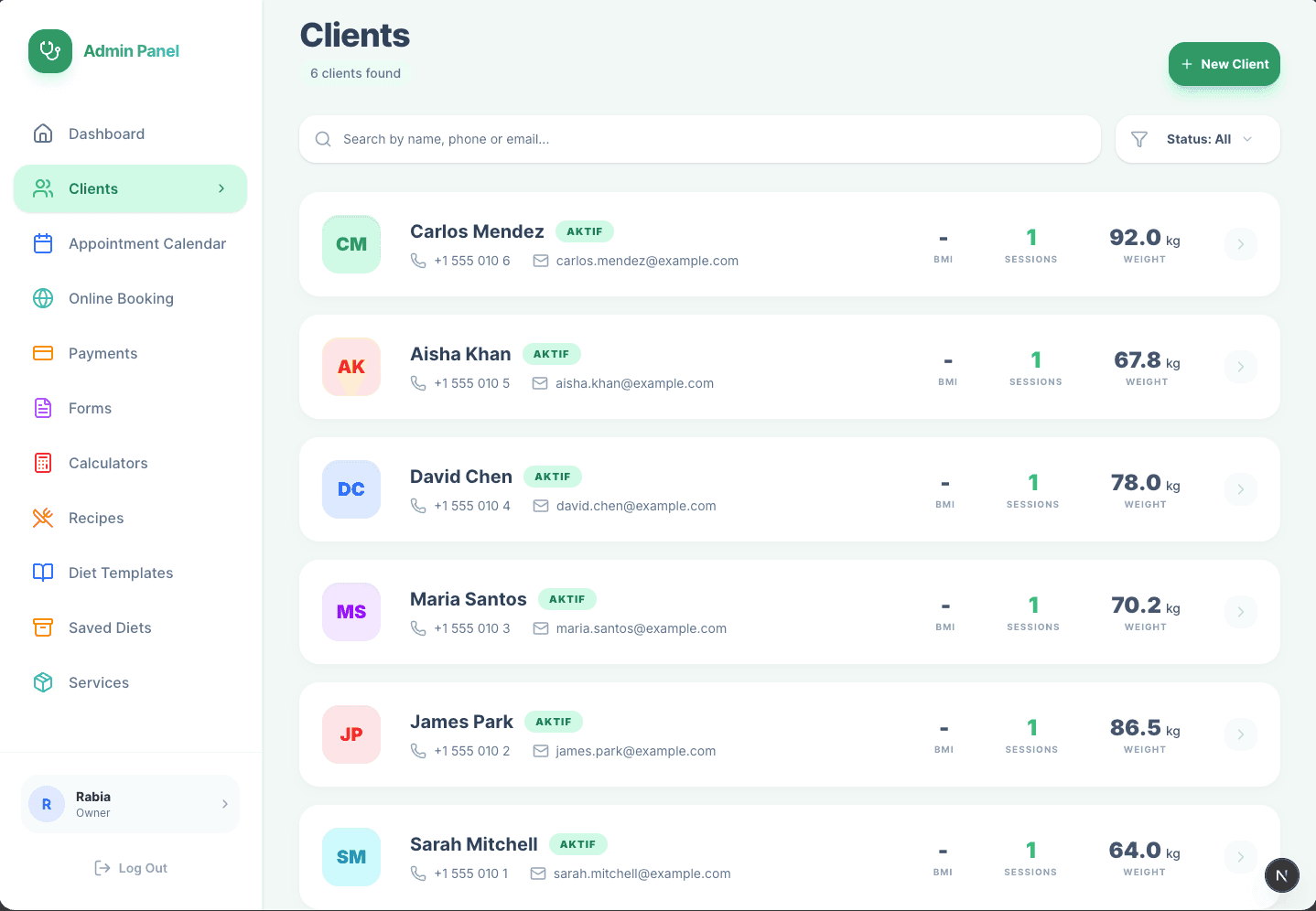Click the plus icon on New Client
This screenshot has height=911, width=1316.
(1187, 64)
